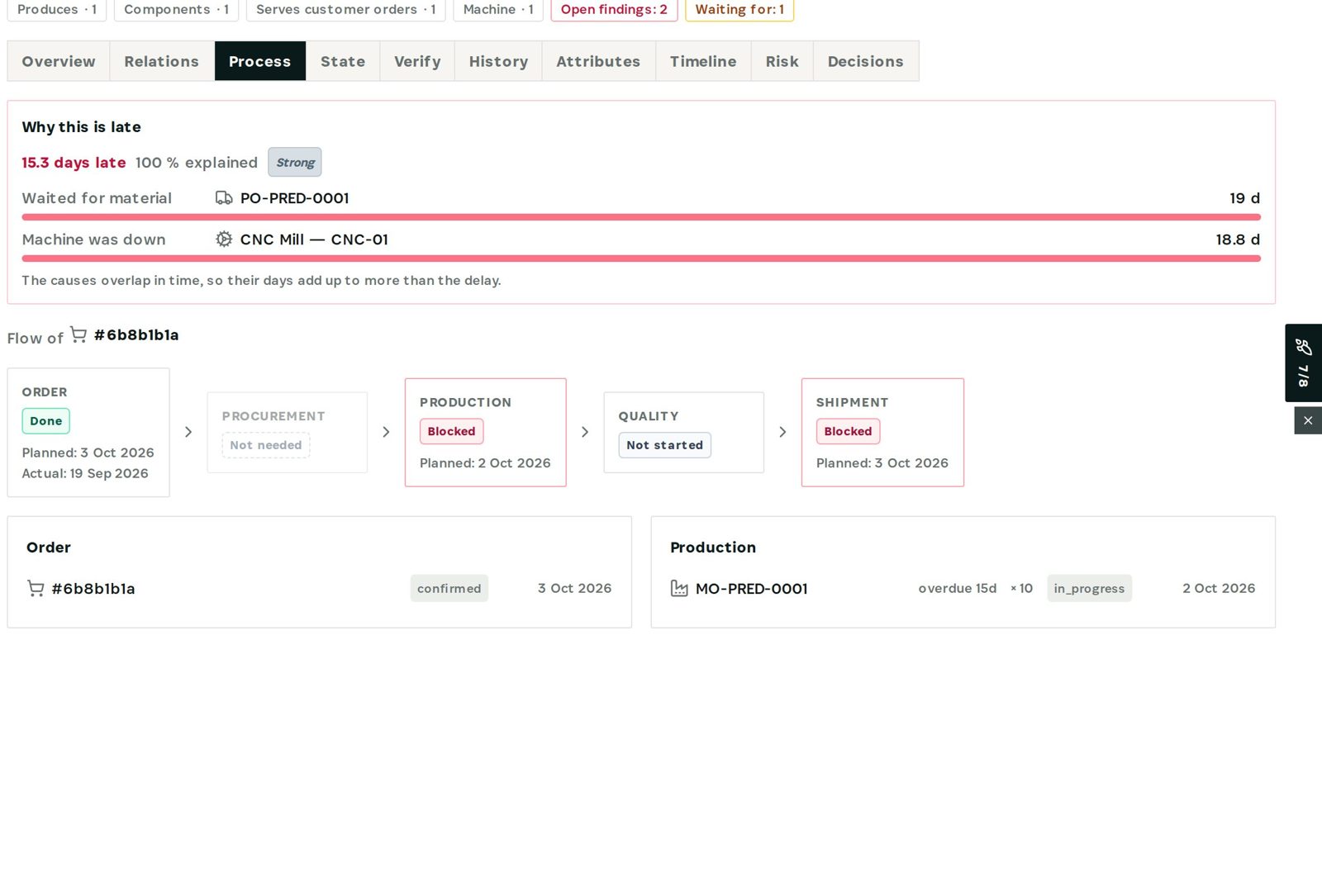Click the Machine · 1 chip
Screen dimensions: 1322x896
coord(498,10)
